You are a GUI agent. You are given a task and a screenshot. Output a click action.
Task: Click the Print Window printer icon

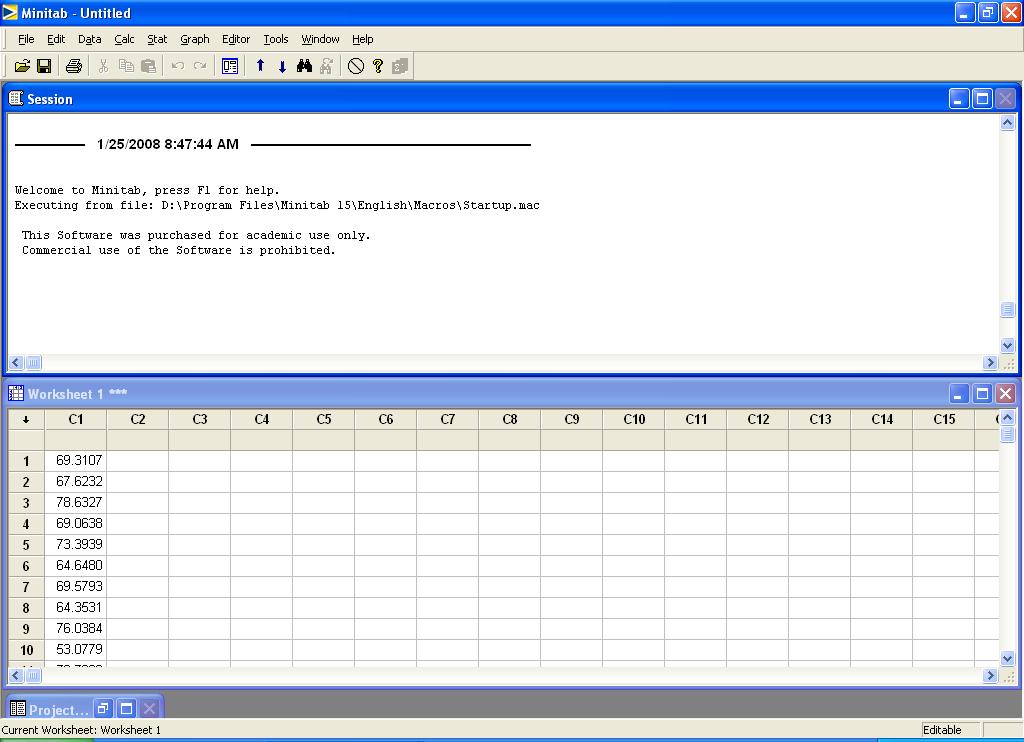pyautogui.click(x=73, y=66)
